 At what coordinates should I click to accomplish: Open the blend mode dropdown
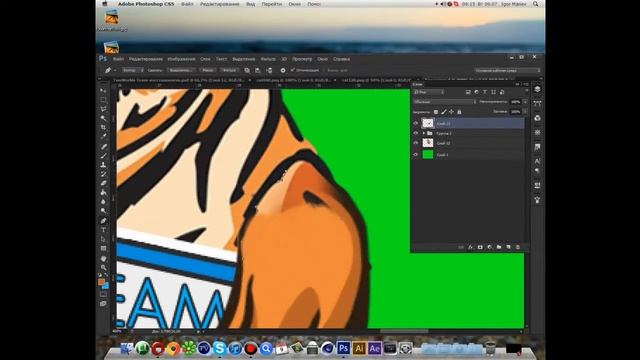point(445,102)
